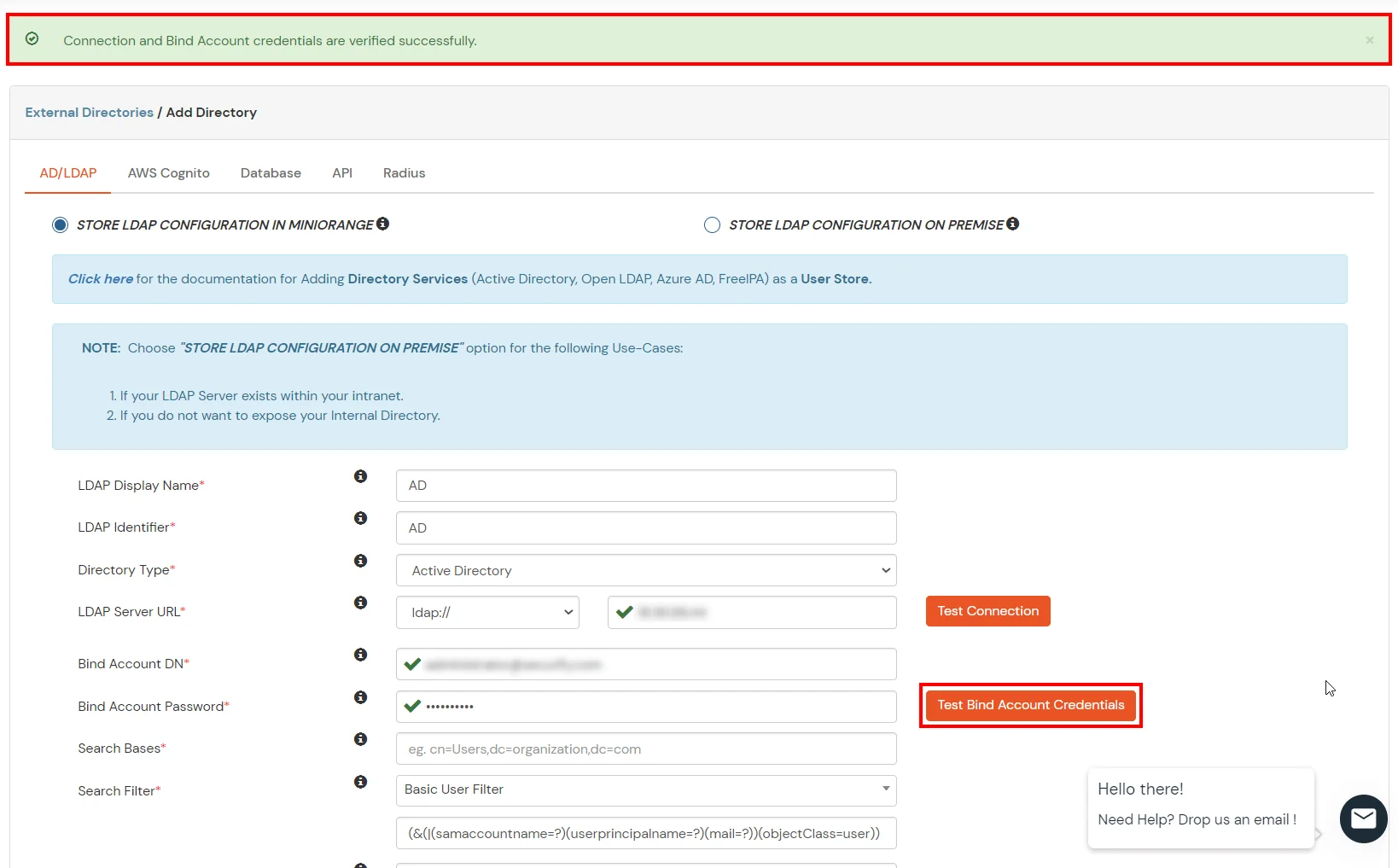Click info icon next to miniOrange storage option
This screenshot has width=1398, height=868.
tap(383, 224)
